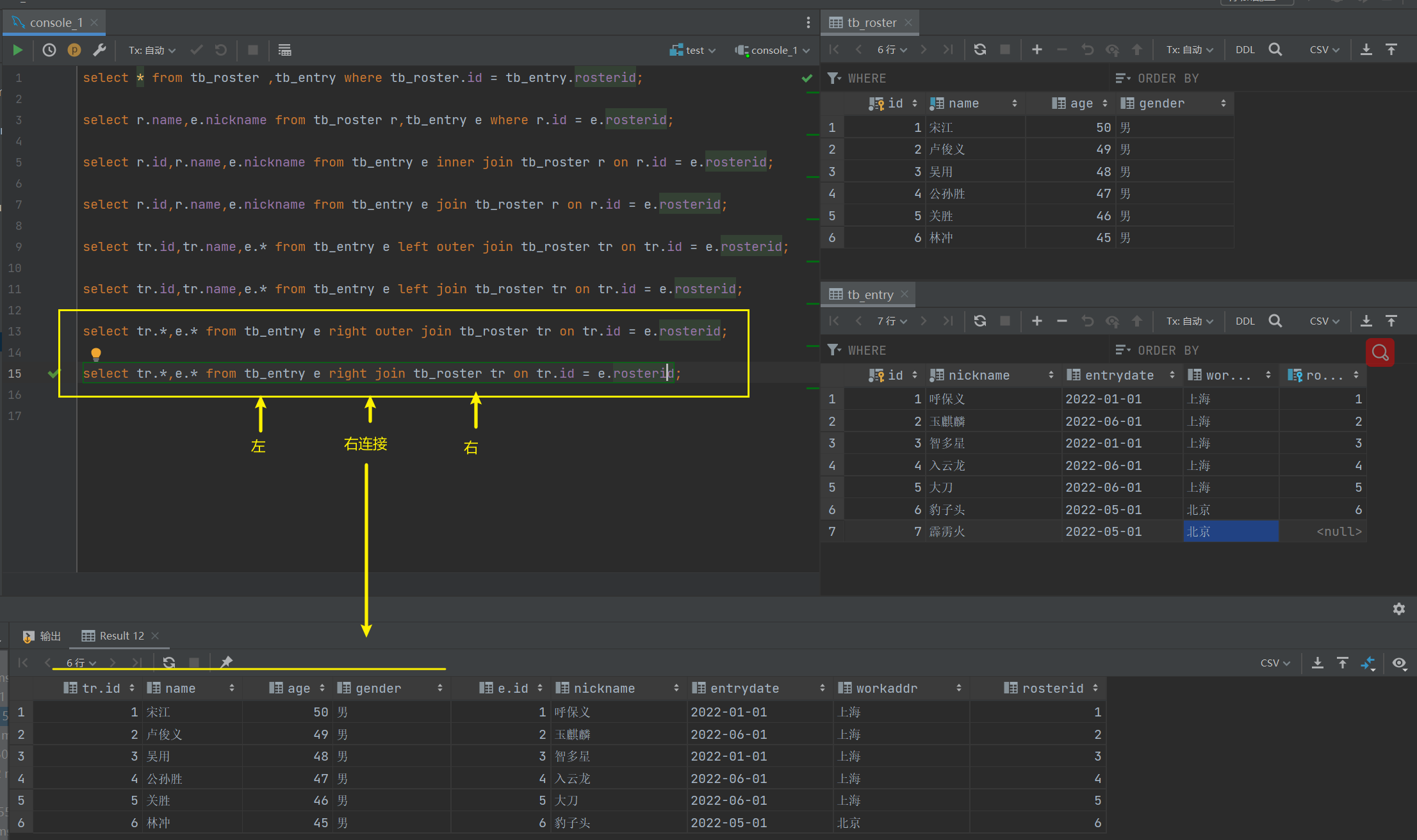The image size is (1417, 840).
Task: Run the query with the green Execute button
Action: pos(18,50)
